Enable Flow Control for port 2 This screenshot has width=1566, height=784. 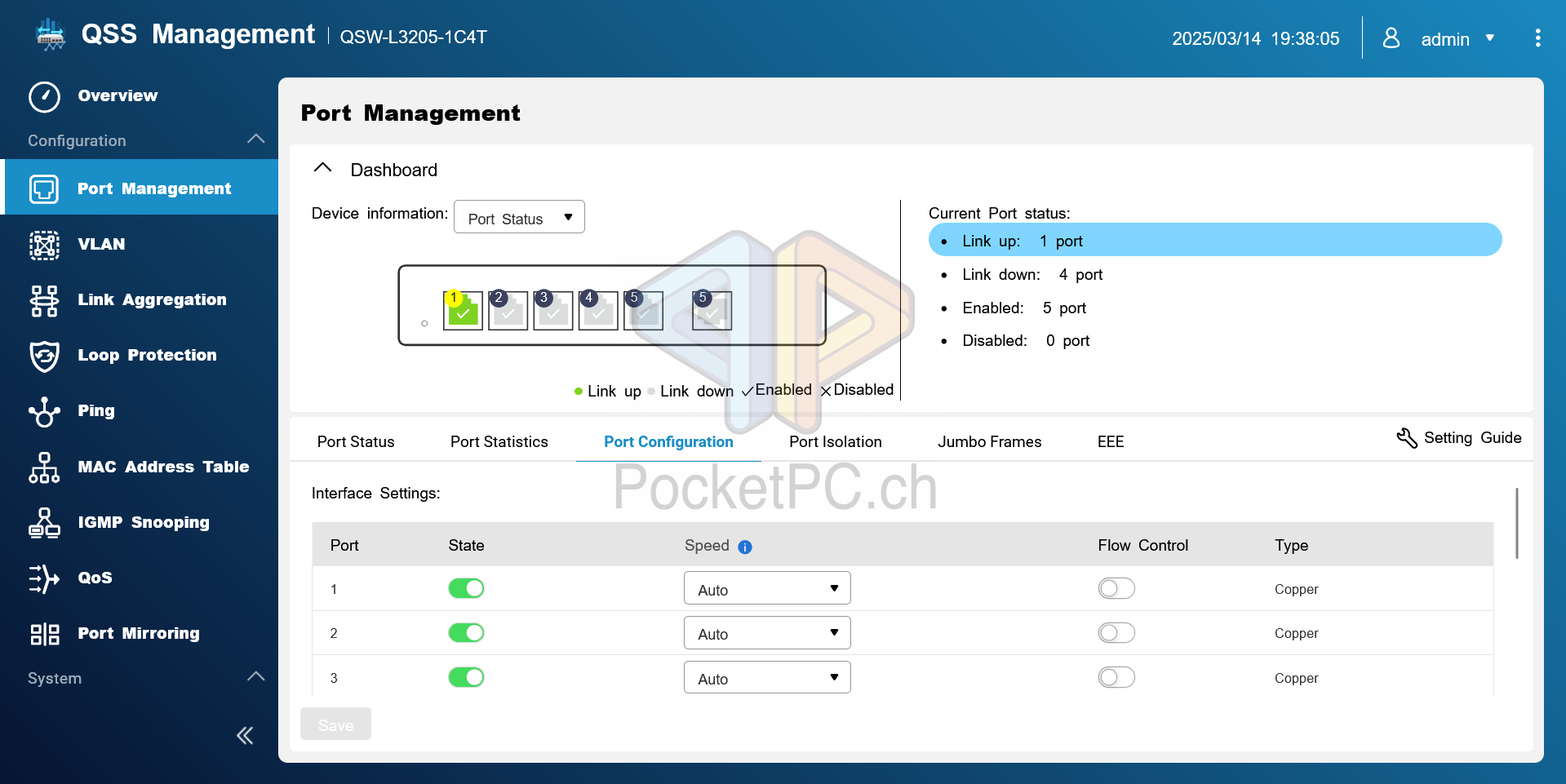pyautogui.click(x=1116, y=633)
